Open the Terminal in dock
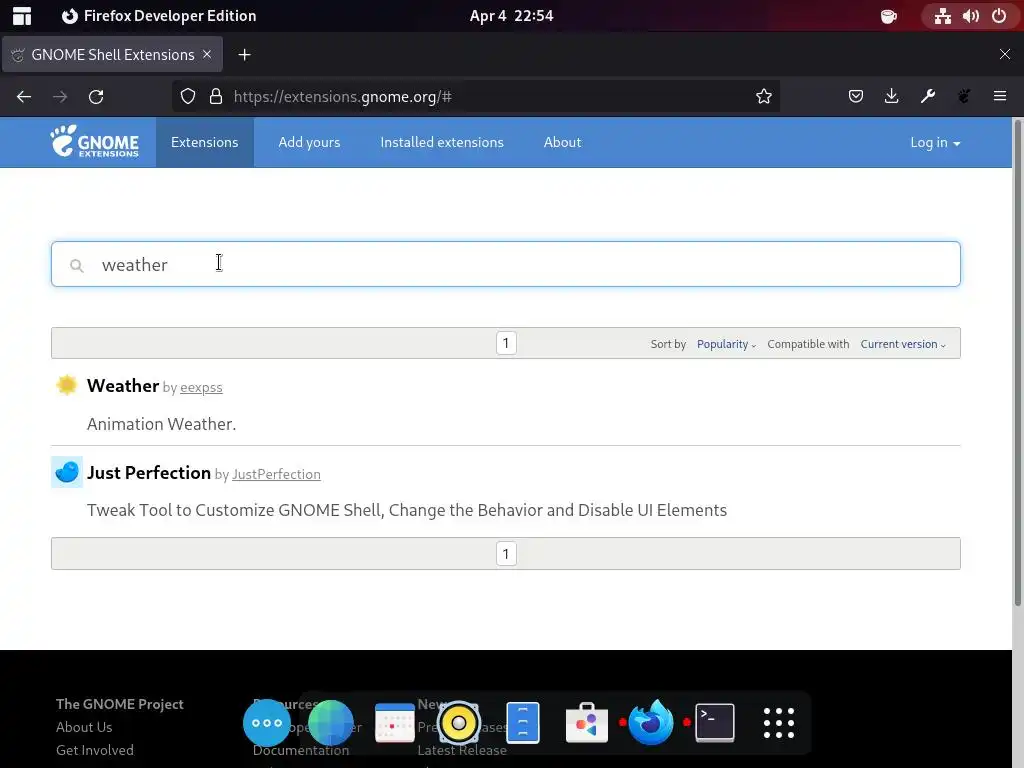This screenshot has width=1024, height=768. coord(714,723)
